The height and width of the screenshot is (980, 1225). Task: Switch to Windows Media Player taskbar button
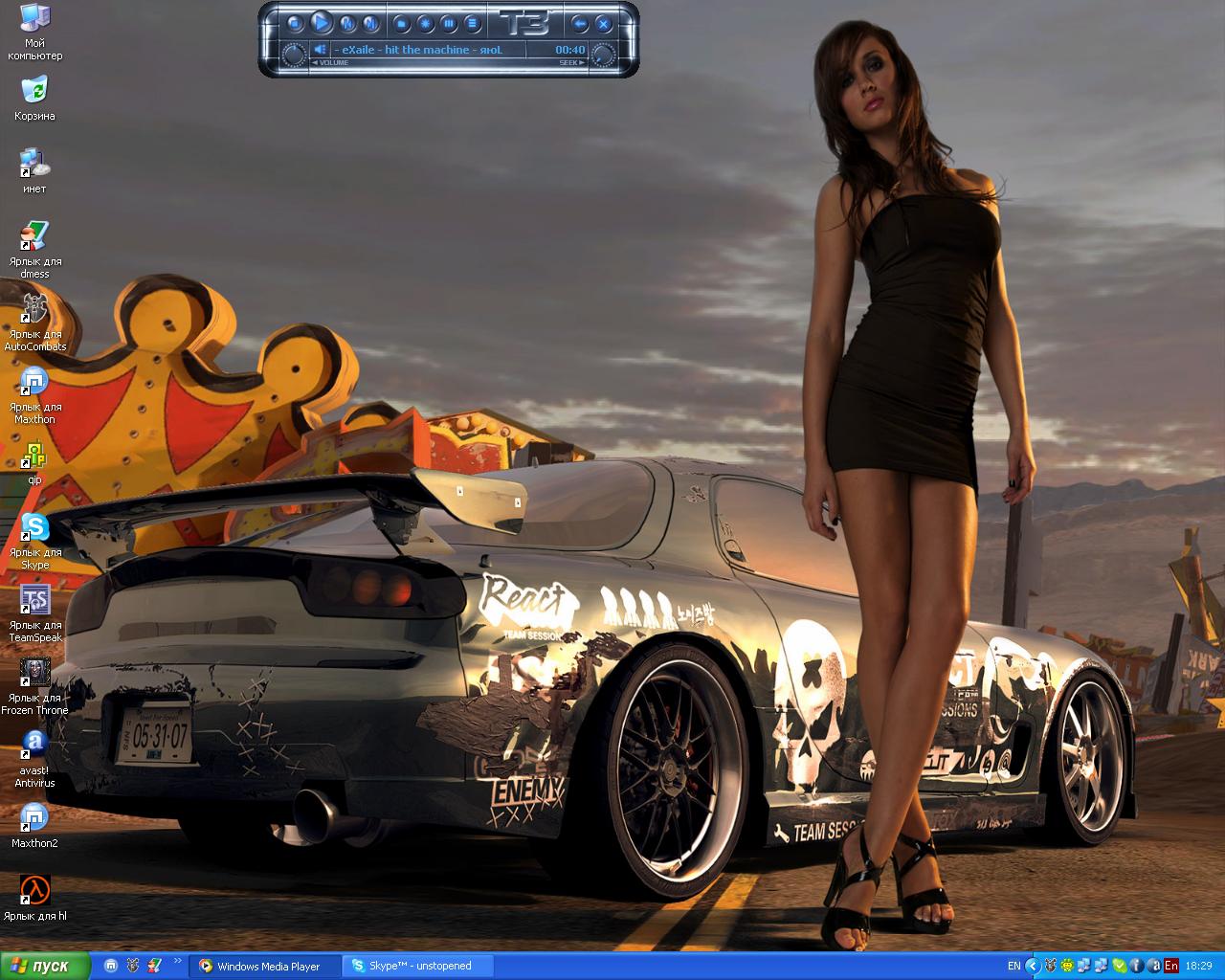(267, 966)
